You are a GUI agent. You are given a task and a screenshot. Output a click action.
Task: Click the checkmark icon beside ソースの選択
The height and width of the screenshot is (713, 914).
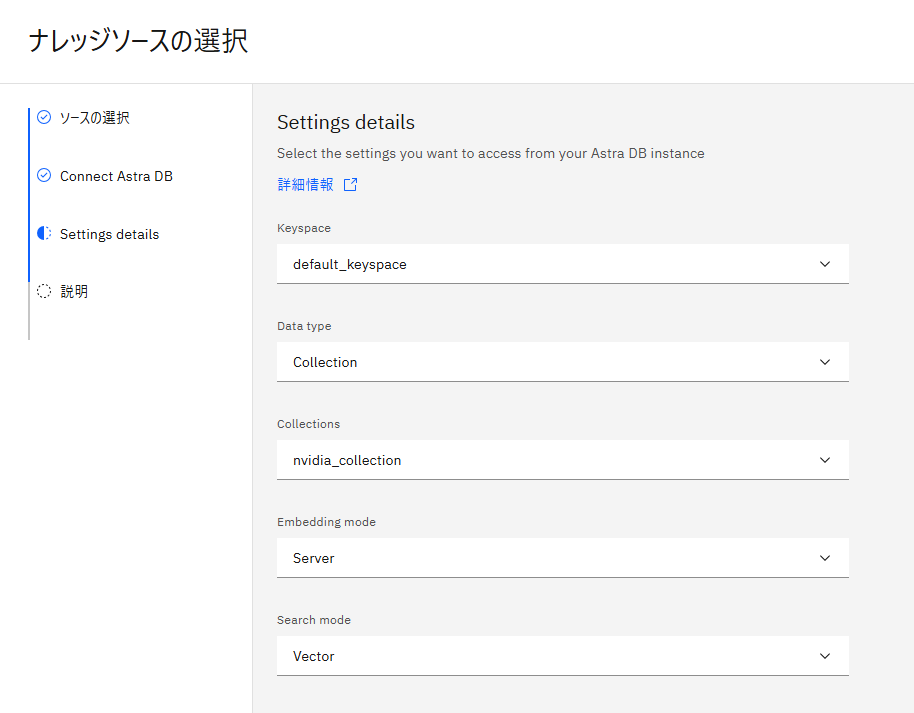click(44, 117)
